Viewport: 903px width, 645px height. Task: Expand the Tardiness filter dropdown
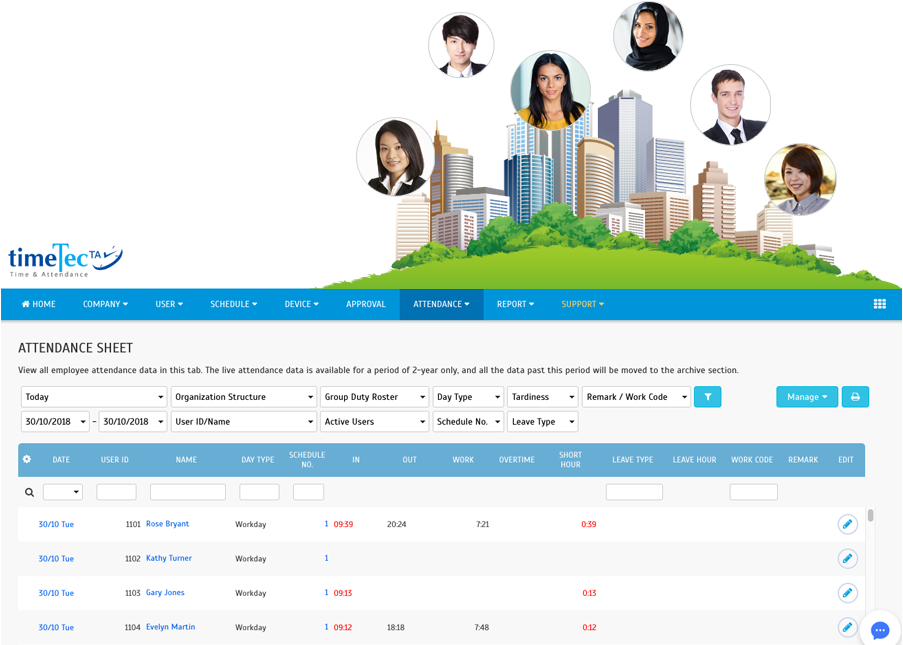click(x=542, y=397)
